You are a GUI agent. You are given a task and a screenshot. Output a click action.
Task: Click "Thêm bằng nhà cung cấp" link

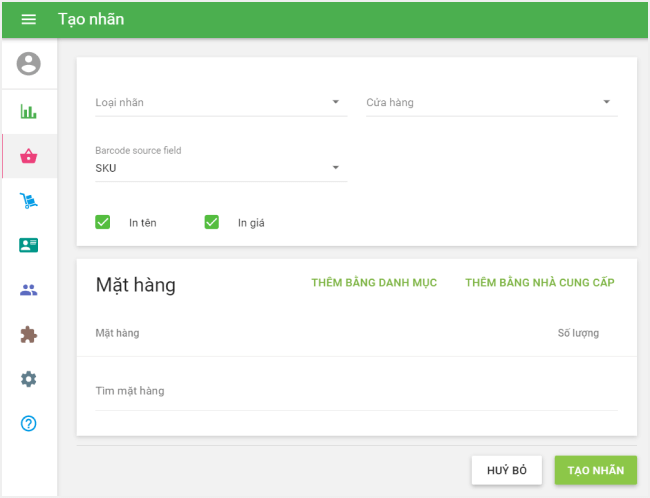pos(539,283)
